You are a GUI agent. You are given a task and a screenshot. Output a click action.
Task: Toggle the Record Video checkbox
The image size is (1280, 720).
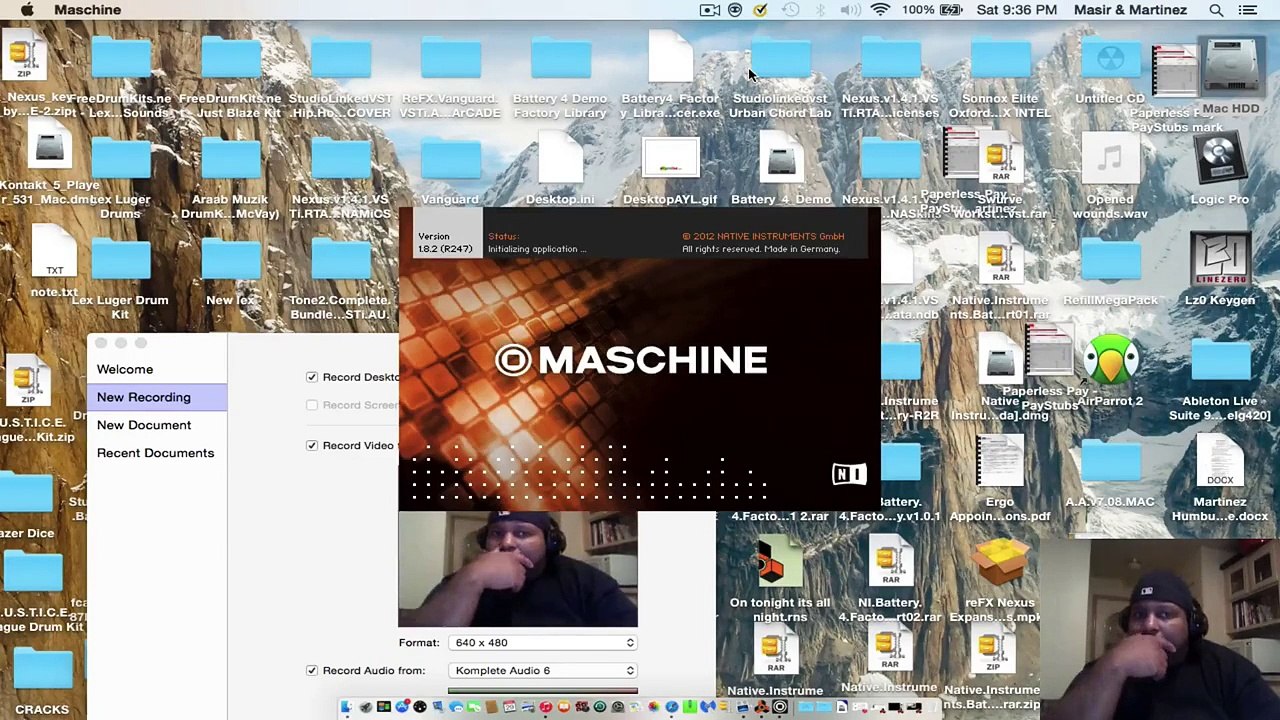pyautogui.click(x=312, y=445)
